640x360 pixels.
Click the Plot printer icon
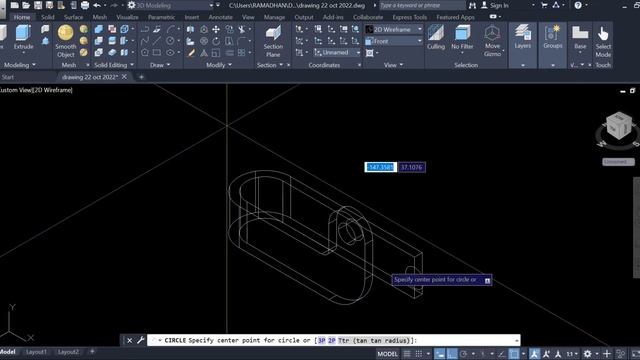click(85, 5)
